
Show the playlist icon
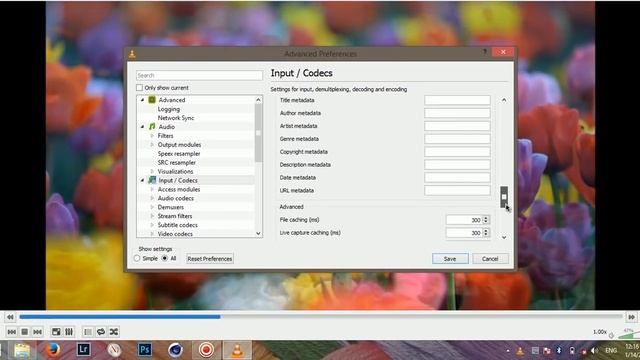(x=88, y=332)
